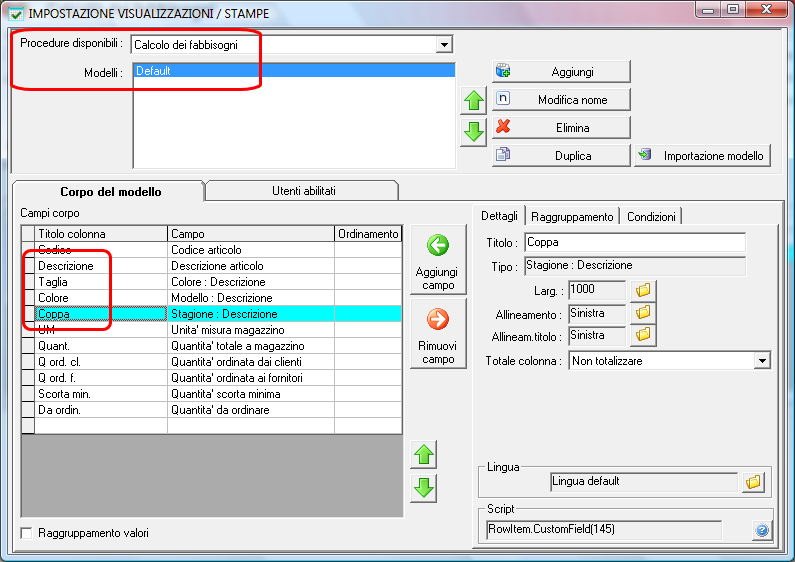Viewport: 795px width, 562px height.
Task: Switch to Dettagli tab
Action: [499, 216]
